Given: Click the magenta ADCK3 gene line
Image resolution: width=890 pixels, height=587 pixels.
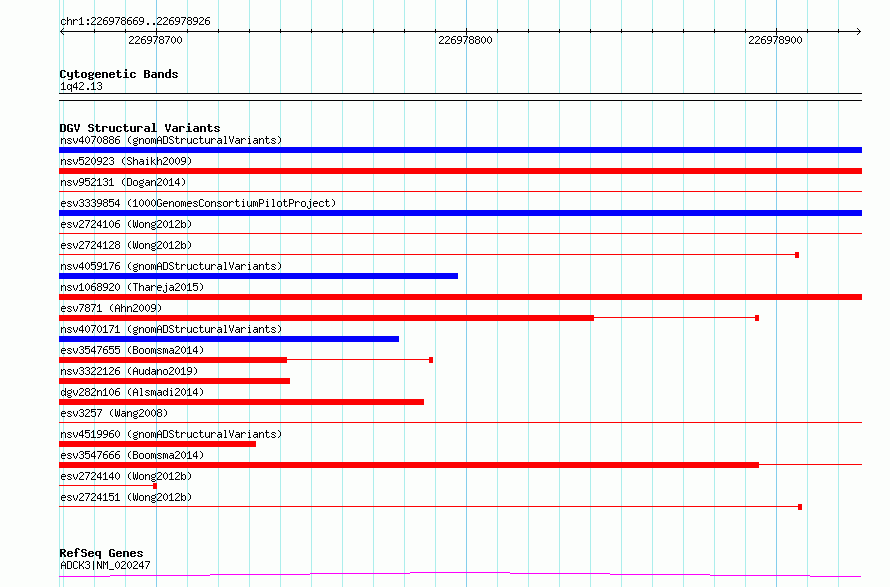Looking at the screenshot, I should tap(460, 575).
